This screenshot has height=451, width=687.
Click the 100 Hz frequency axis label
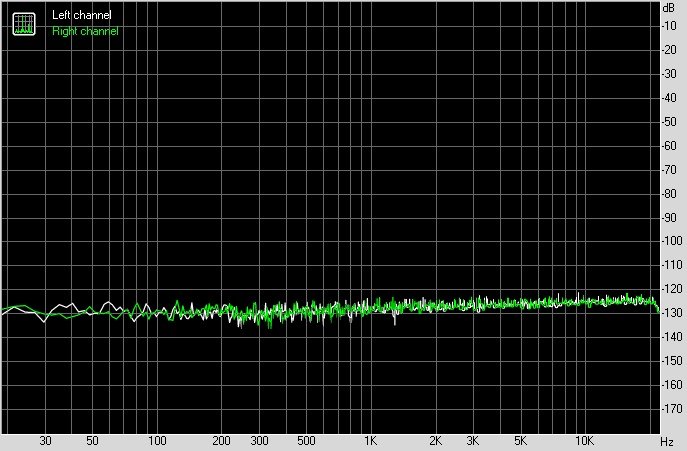[x=157, y=441]
